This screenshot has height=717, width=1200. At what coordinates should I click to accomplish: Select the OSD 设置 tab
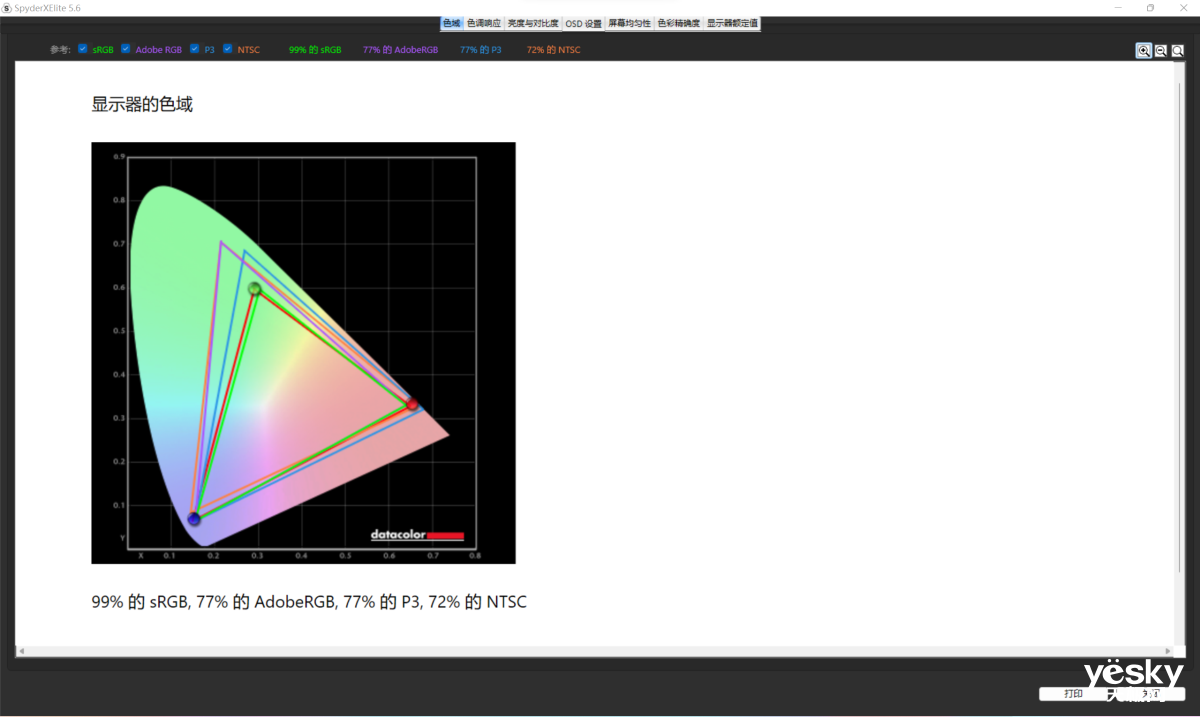coord(583,23)
